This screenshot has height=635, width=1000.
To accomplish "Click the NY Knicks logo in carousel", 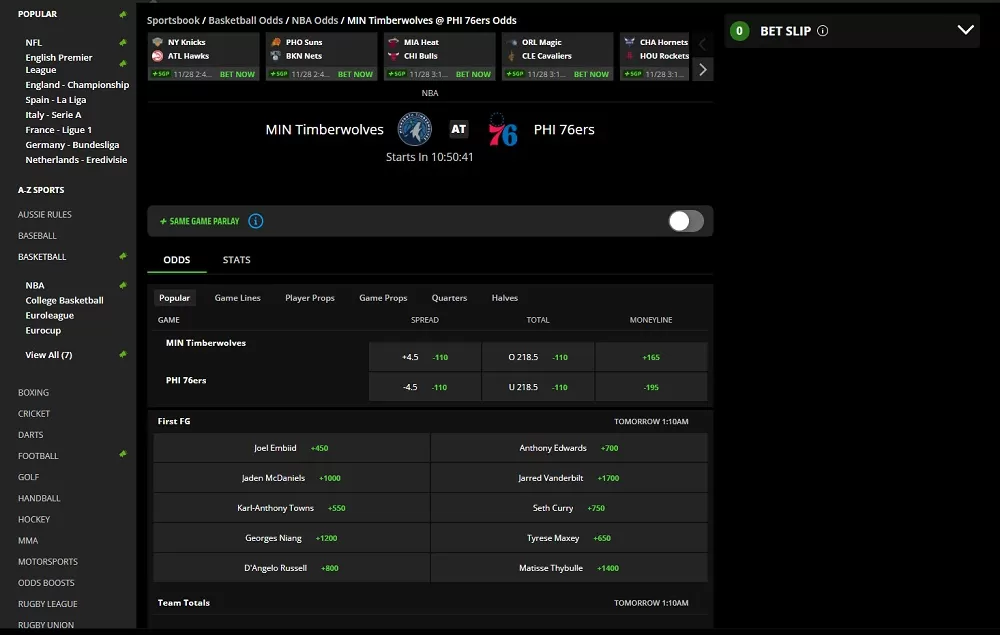I will (x=158, y=42).
